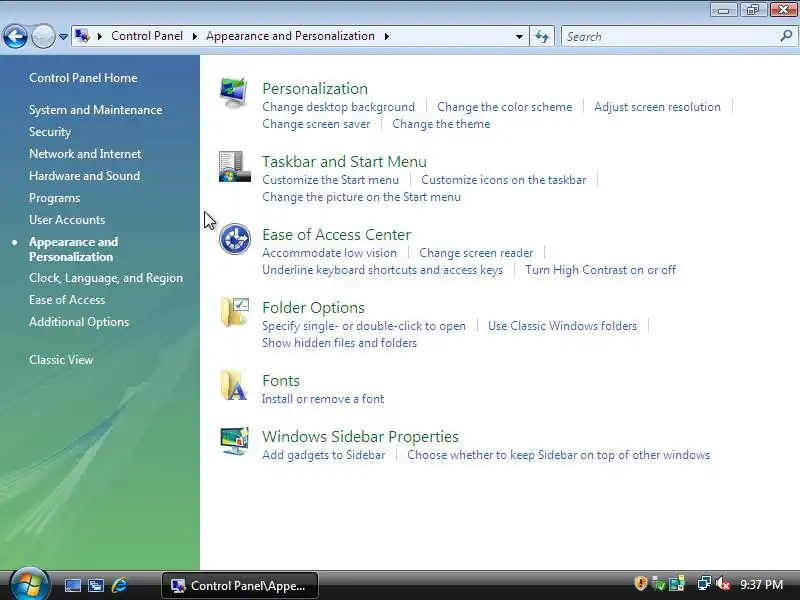Open the Fonts heading

pos(281,381)
